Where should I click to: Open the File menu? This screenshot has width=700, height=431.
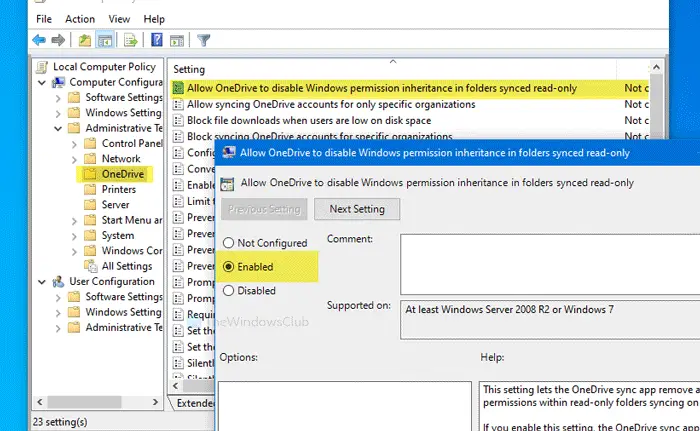point(44,19)
